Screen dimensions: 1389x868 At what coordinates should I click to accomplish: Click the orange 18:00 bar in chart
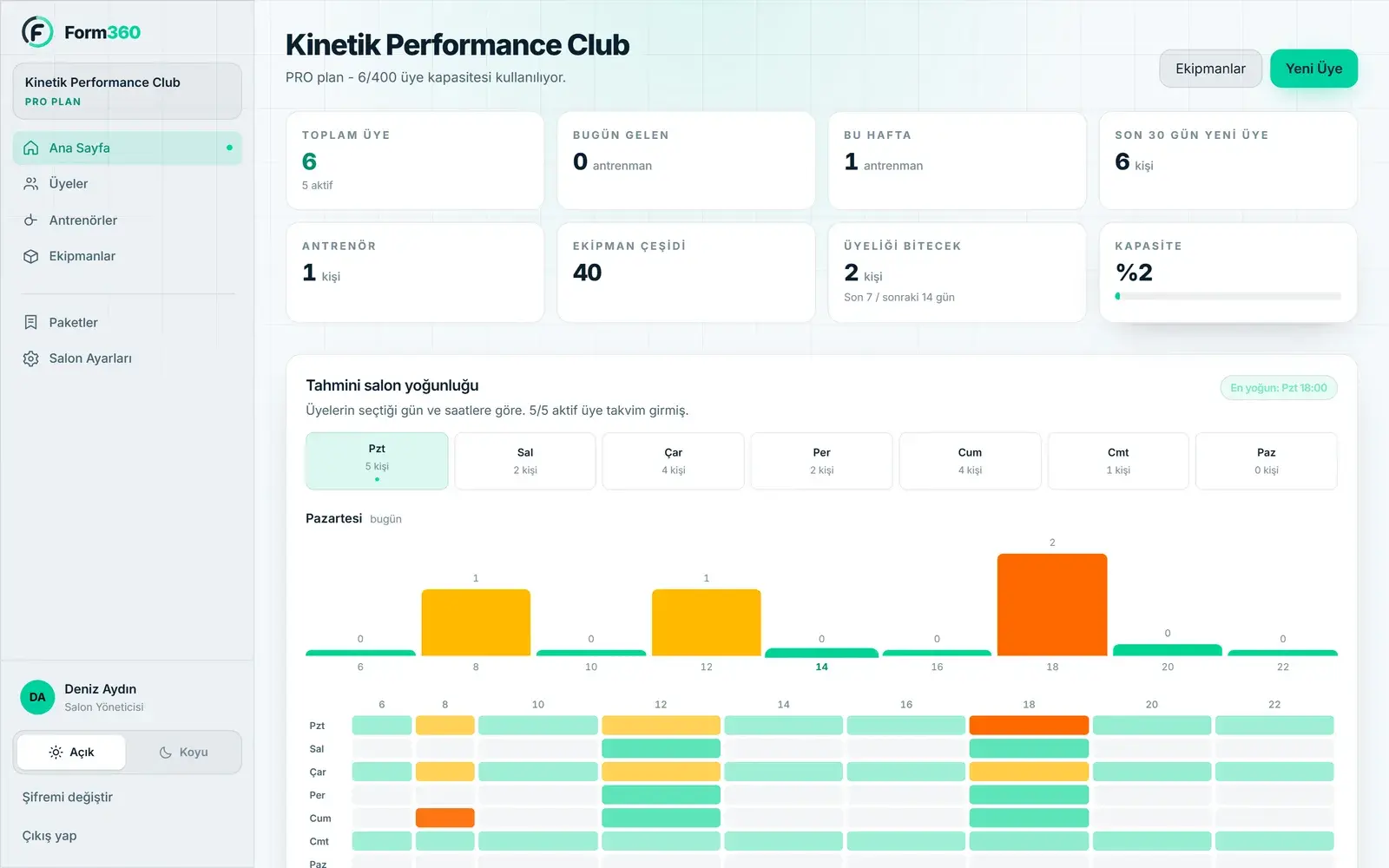click(x=1052, y=604)
